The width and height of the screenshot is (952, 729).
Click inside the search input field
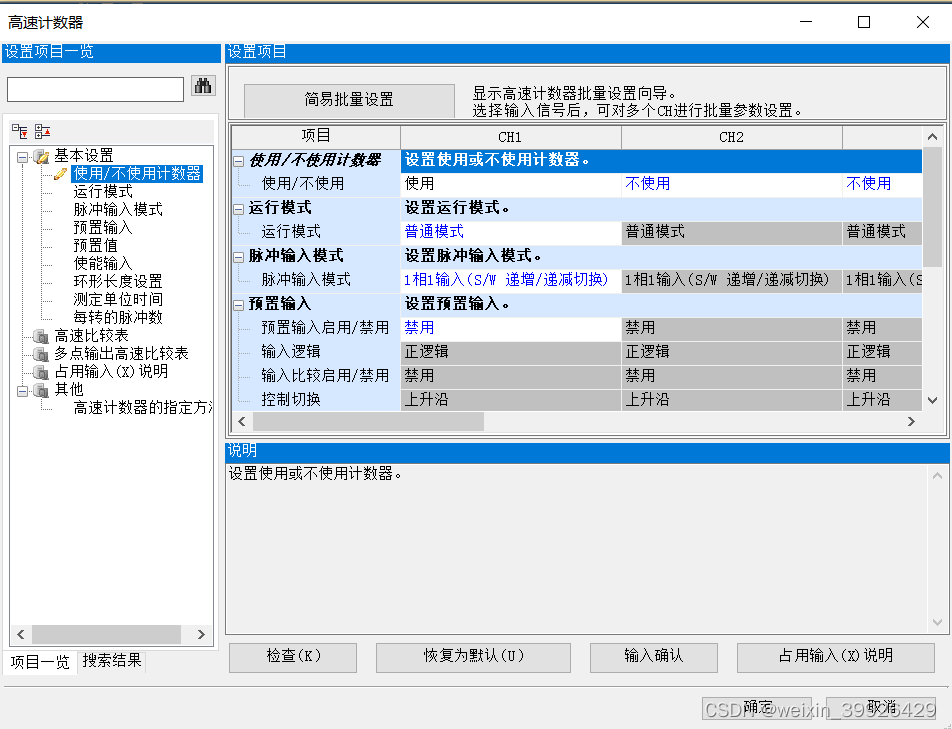pos(95,88)
